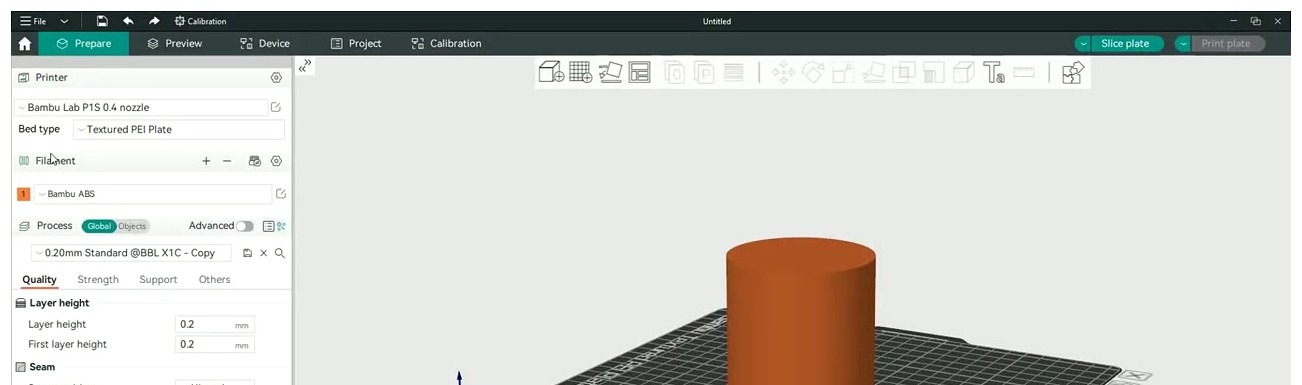Open Printer settings gear icon

pyautogui.click(x=277, y=77)
